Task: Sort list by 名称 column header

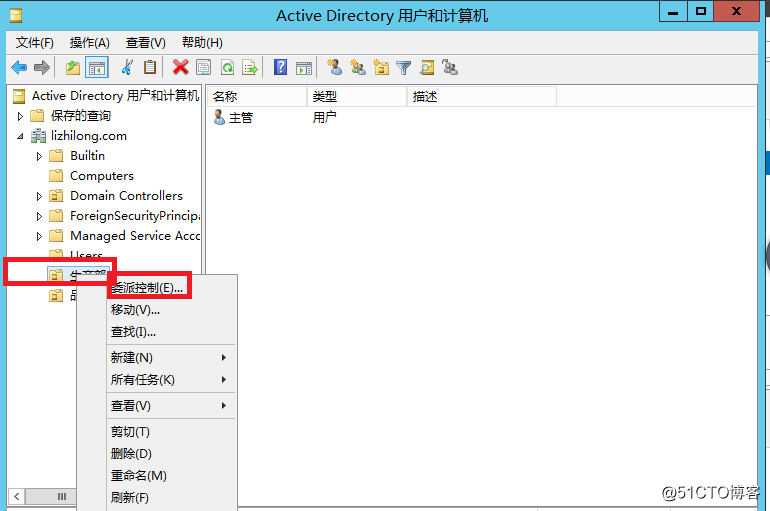Action: (x=257, y=97)
